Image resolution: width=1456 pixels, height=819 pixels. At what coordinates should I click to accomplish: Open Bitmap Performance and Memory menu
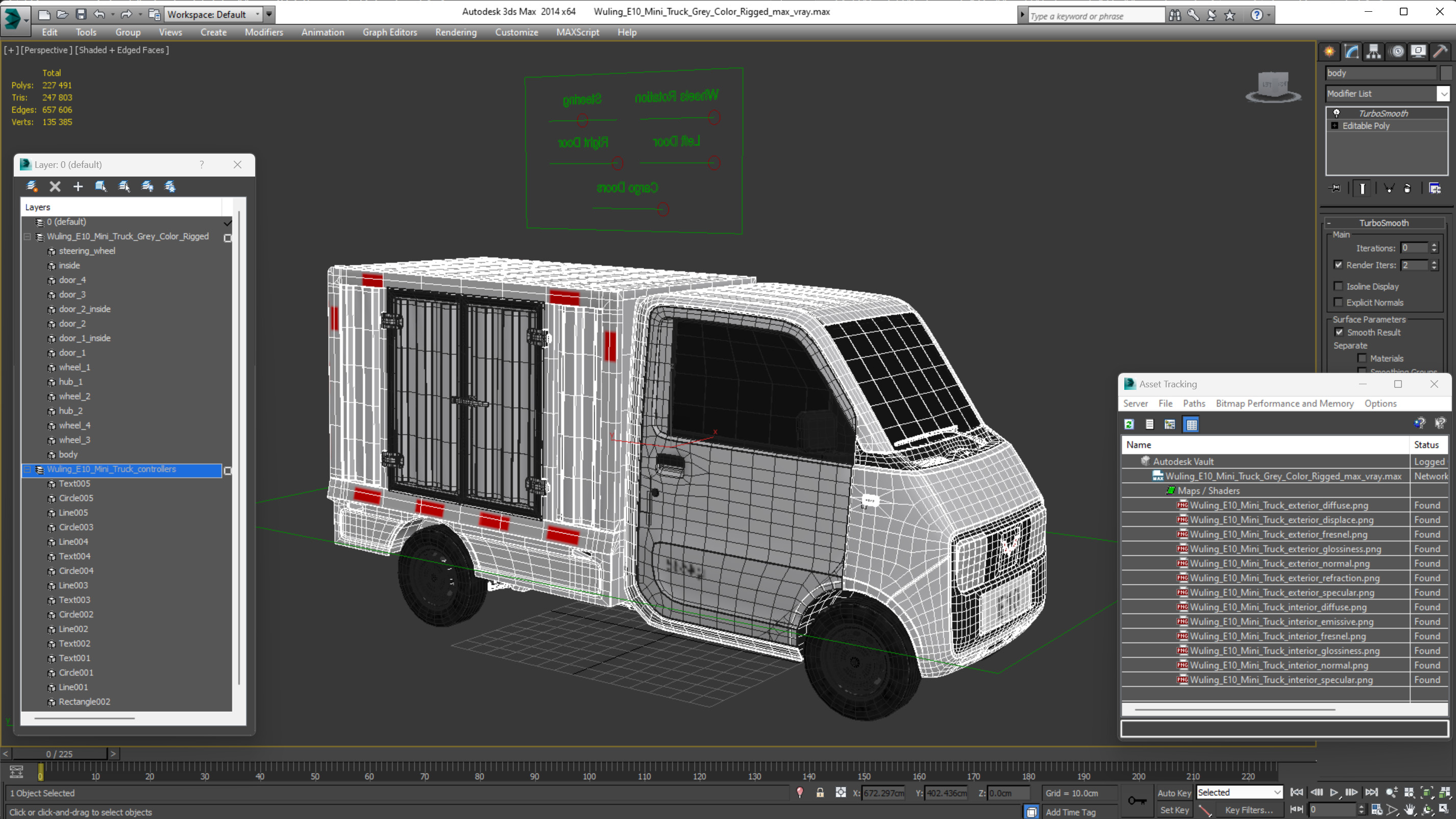click(x=1284, y=404)
